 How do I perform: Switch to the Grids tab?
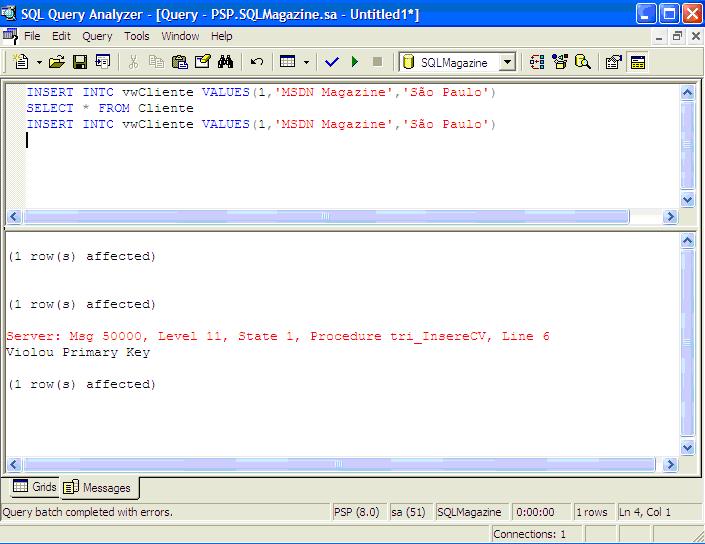click(34, 487)
